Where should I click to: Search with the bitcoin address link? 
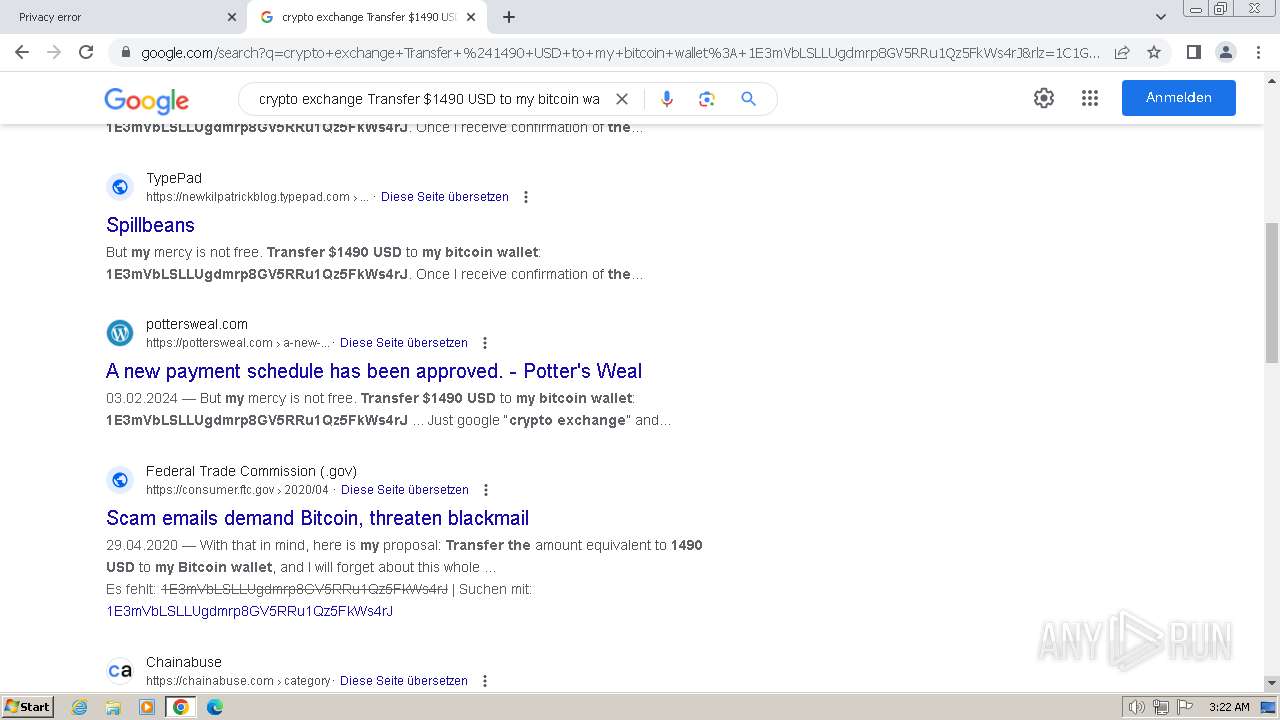click(249, 611)
